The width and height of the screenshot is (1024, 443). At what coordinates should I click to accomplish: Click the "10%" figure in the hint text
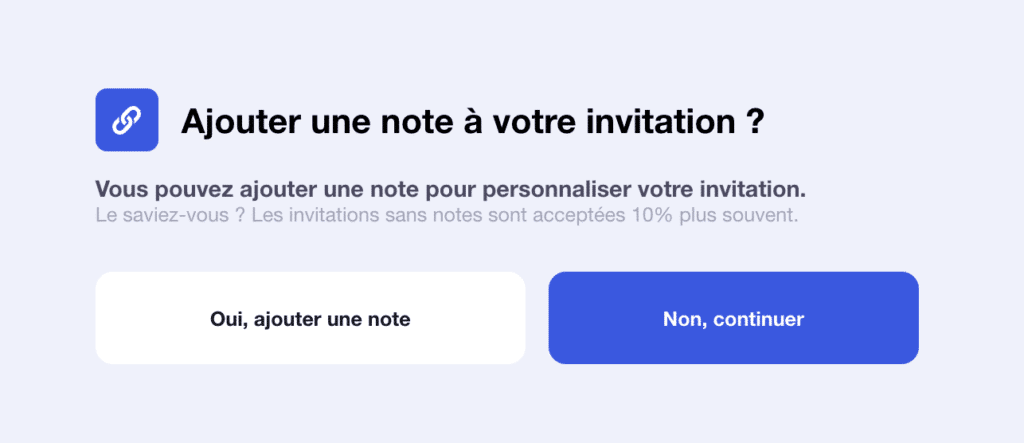click(x=652, y=216)
